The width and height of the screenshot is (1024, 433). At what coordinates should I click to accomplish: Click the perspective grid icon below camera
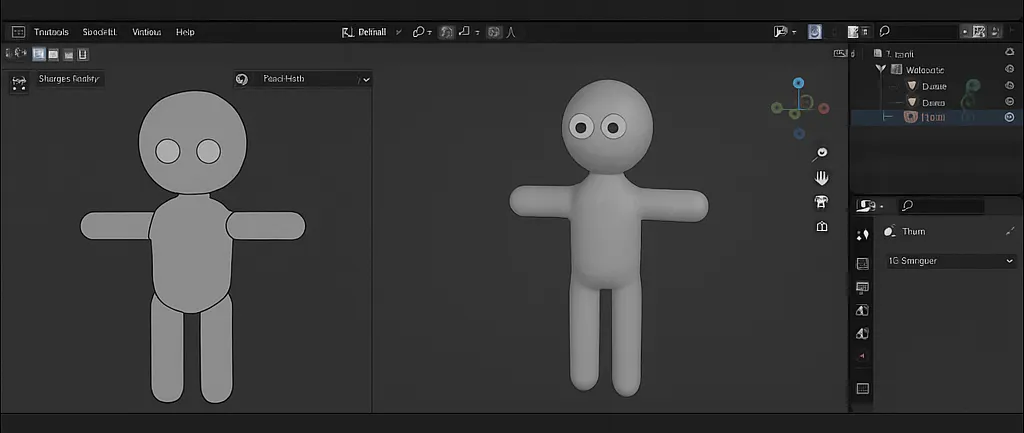tap(822, 227)
